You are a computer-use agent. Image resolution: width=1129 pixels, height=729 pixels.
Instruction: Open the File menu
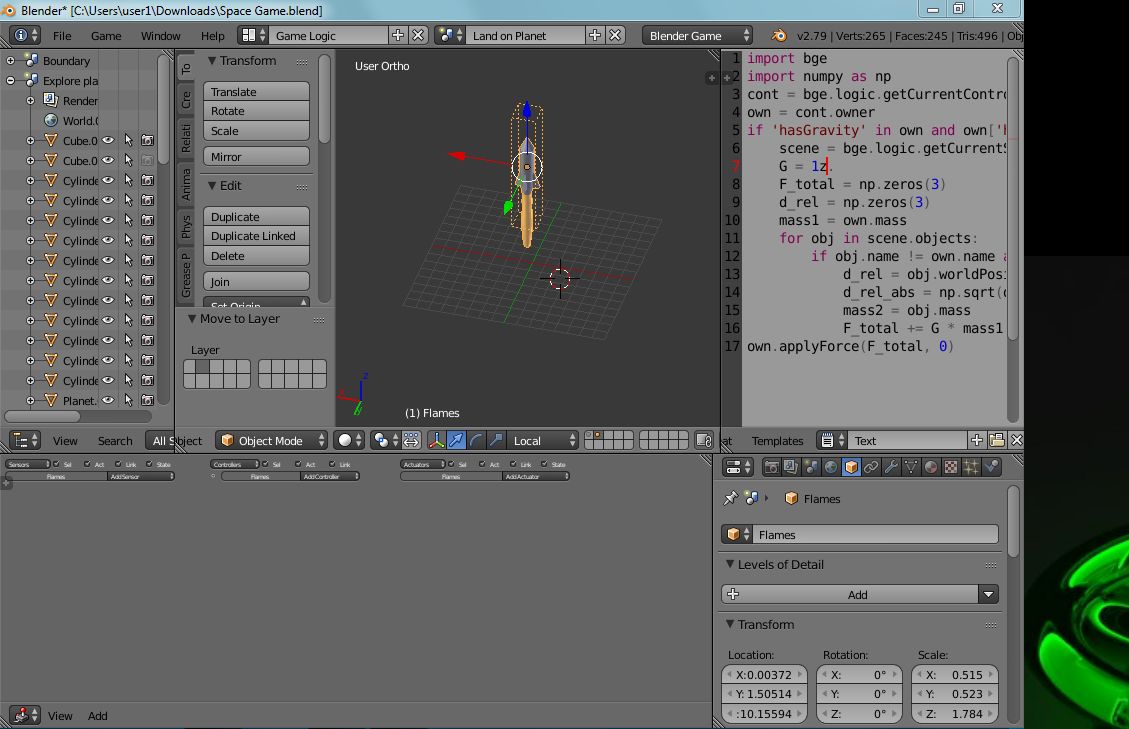click(62, 35)
